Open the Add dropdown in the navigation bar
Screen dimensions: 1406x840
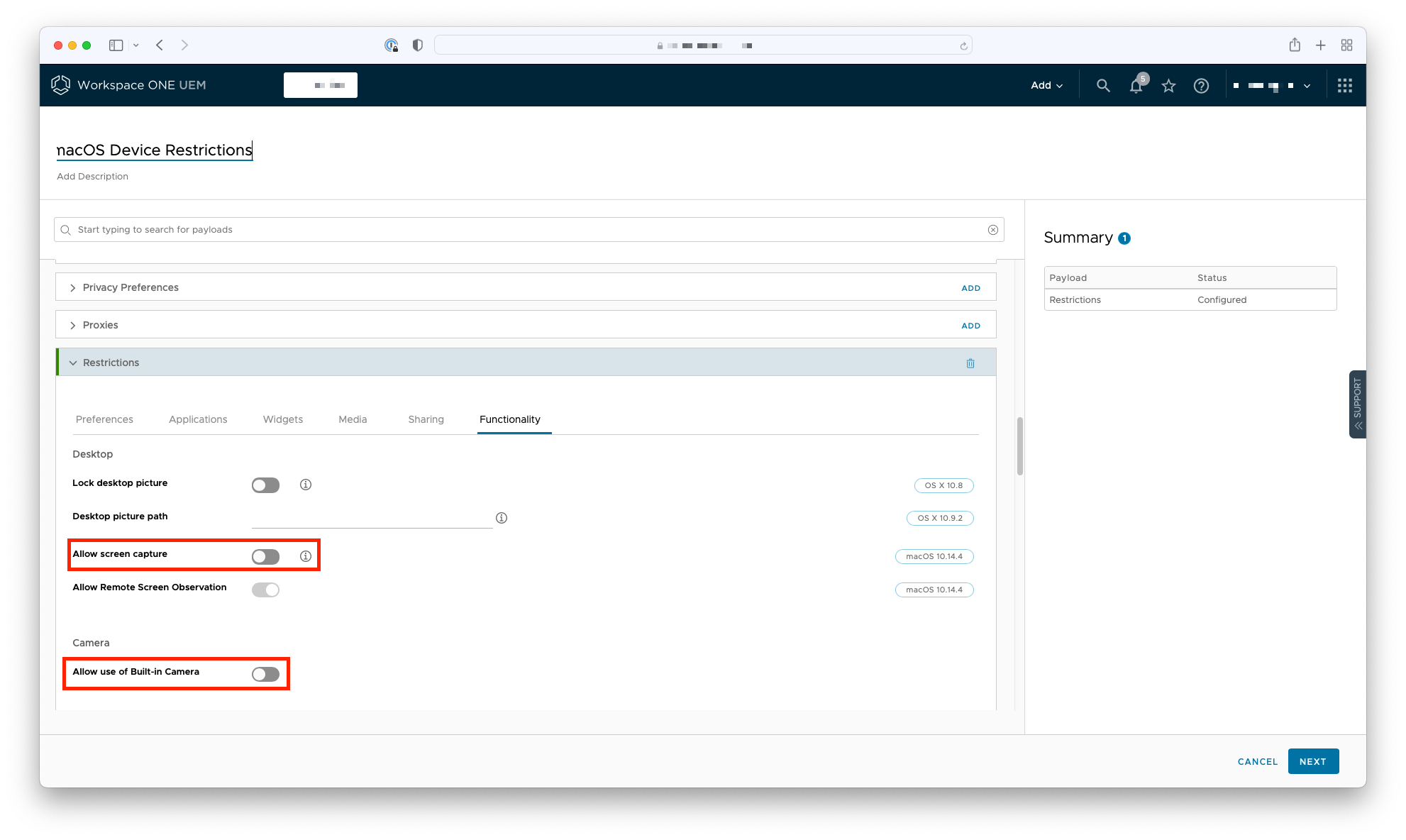coord(1046,85)
